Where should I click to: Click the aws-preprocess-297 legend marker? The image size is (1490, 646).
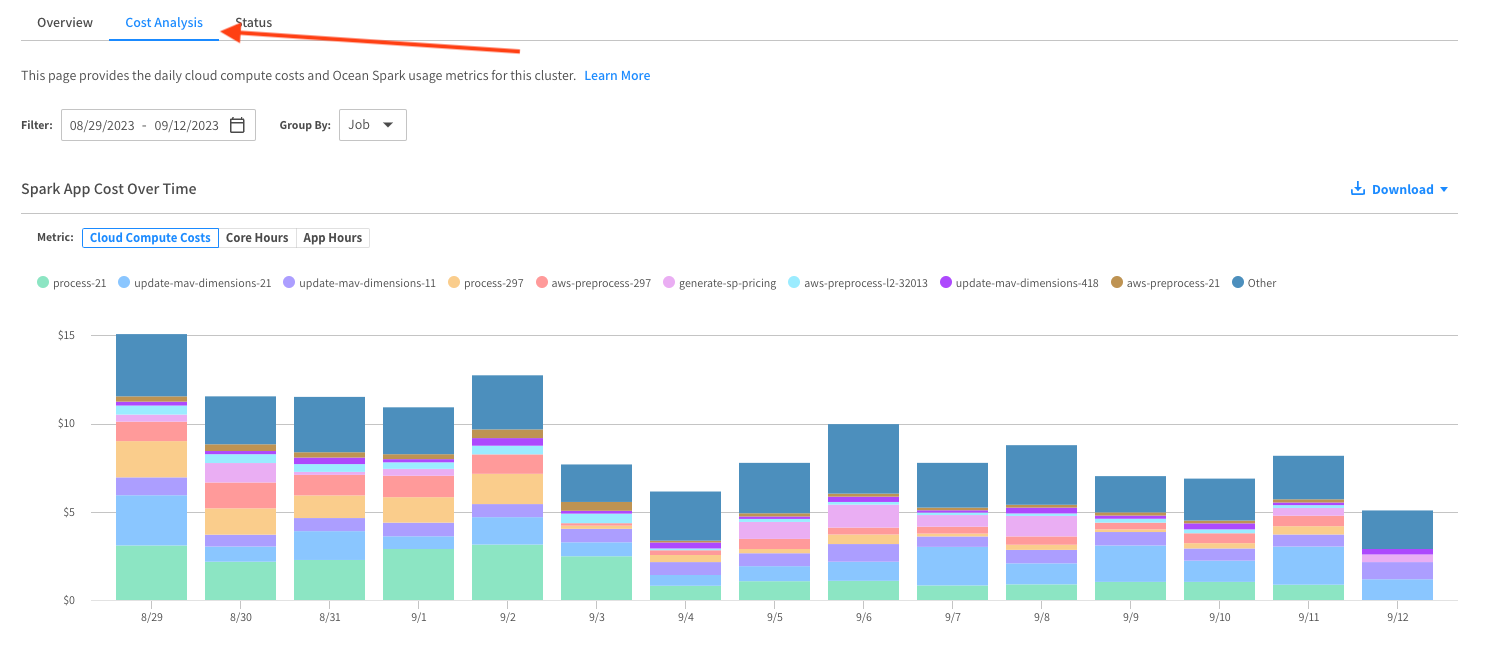coord(542,283)
